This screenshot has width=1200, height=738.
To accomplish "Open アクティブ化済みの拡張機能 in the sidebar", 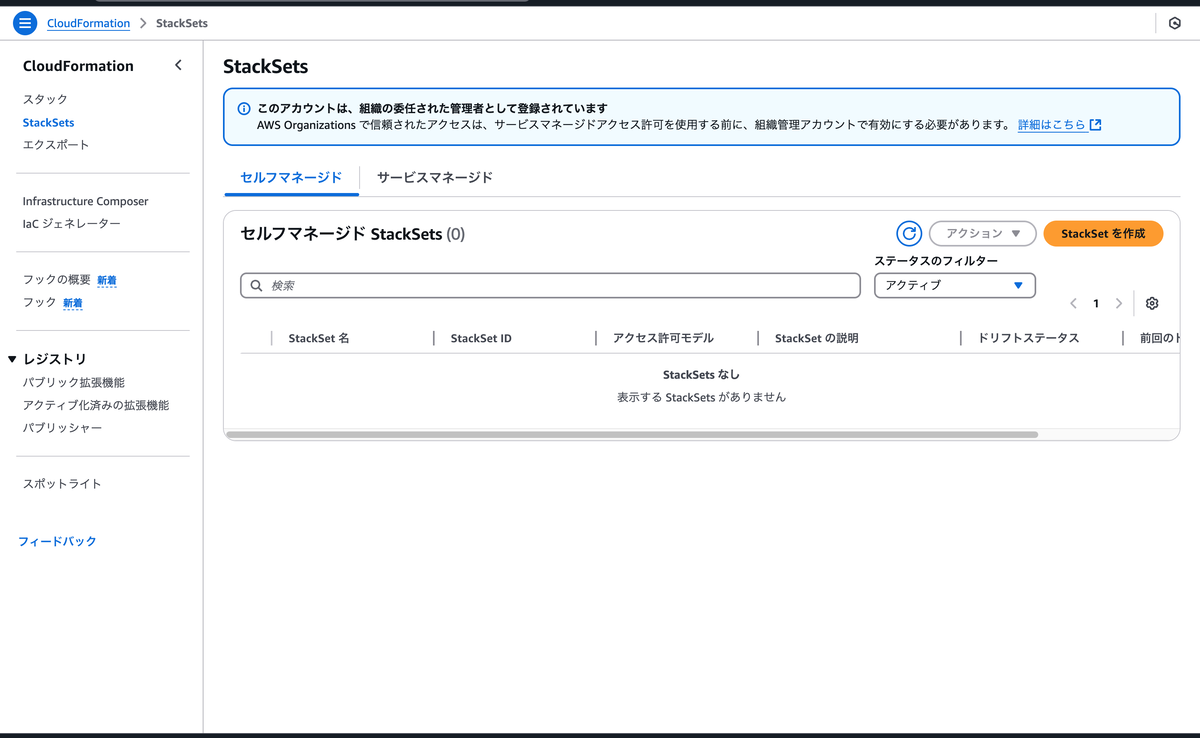I will (x=96, y=406).
